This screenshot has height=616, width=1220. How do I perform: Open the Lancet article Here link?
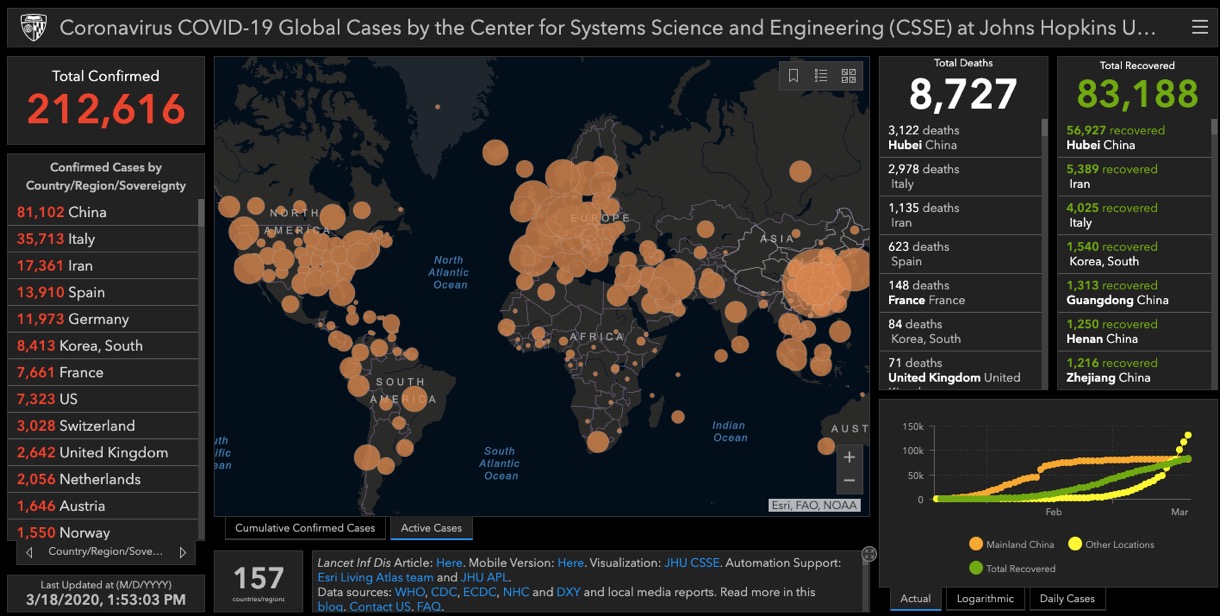tap(449, 563)
